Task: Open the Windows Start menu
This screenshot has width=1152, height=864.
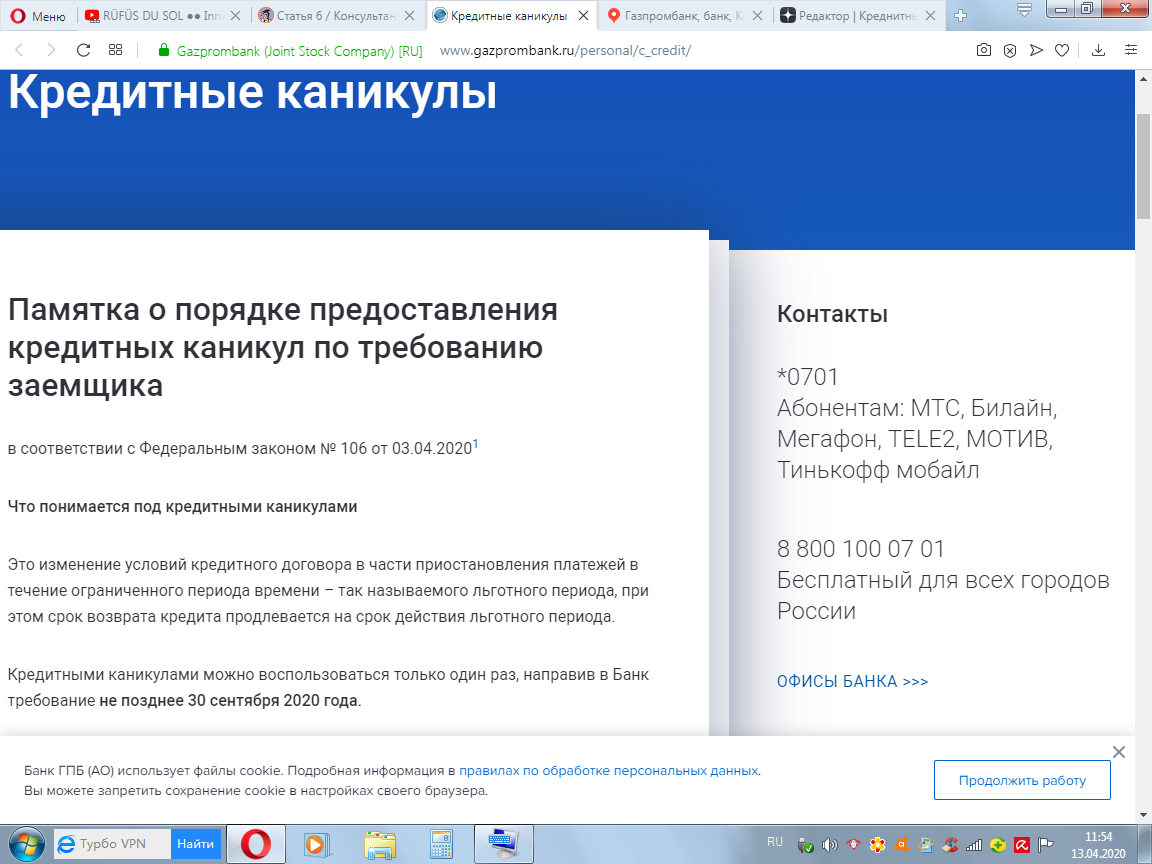Action: coord(26,844)
